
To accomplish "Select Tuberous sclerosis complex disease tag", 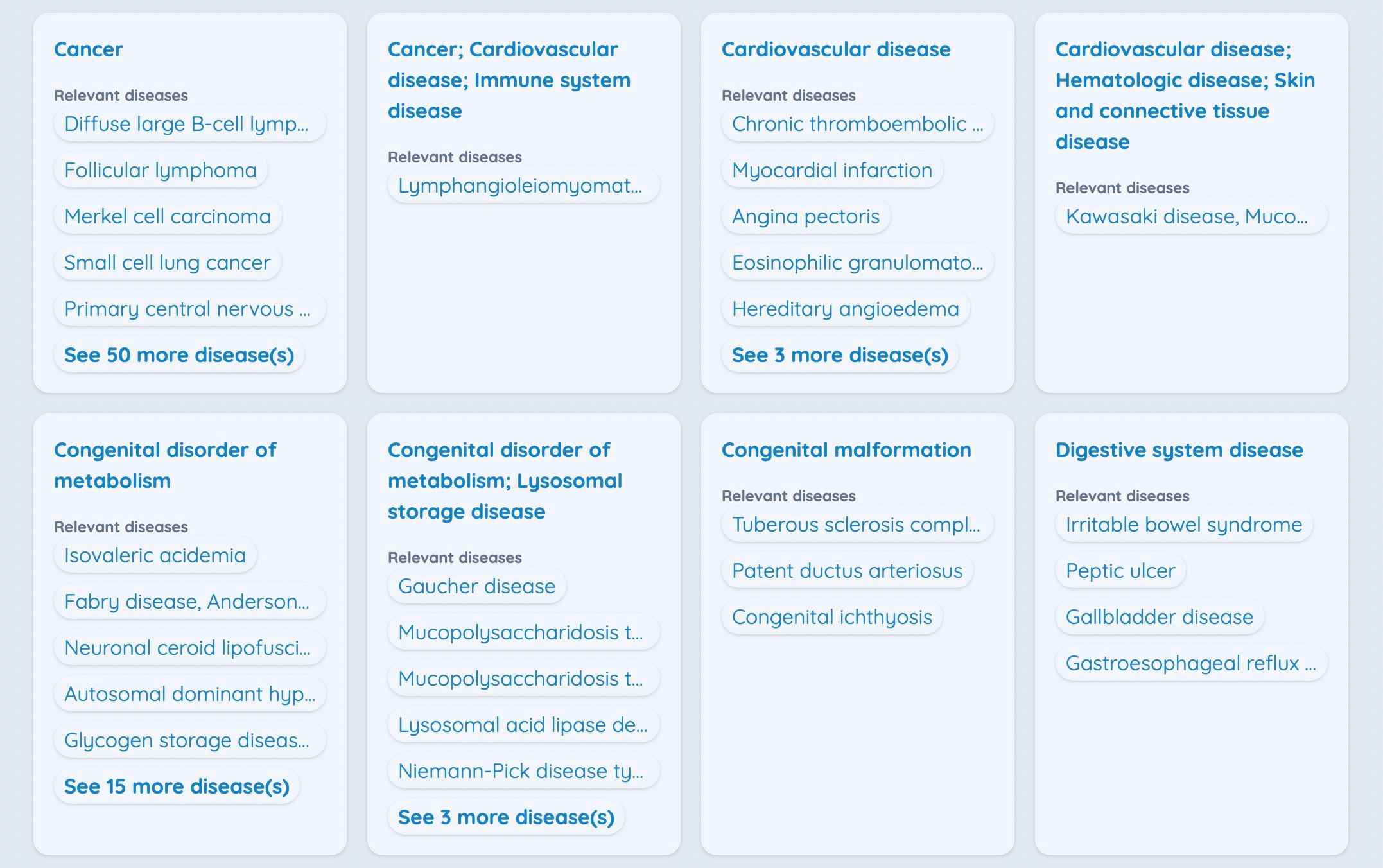I will pyautogui.click(x=854, y=524).
